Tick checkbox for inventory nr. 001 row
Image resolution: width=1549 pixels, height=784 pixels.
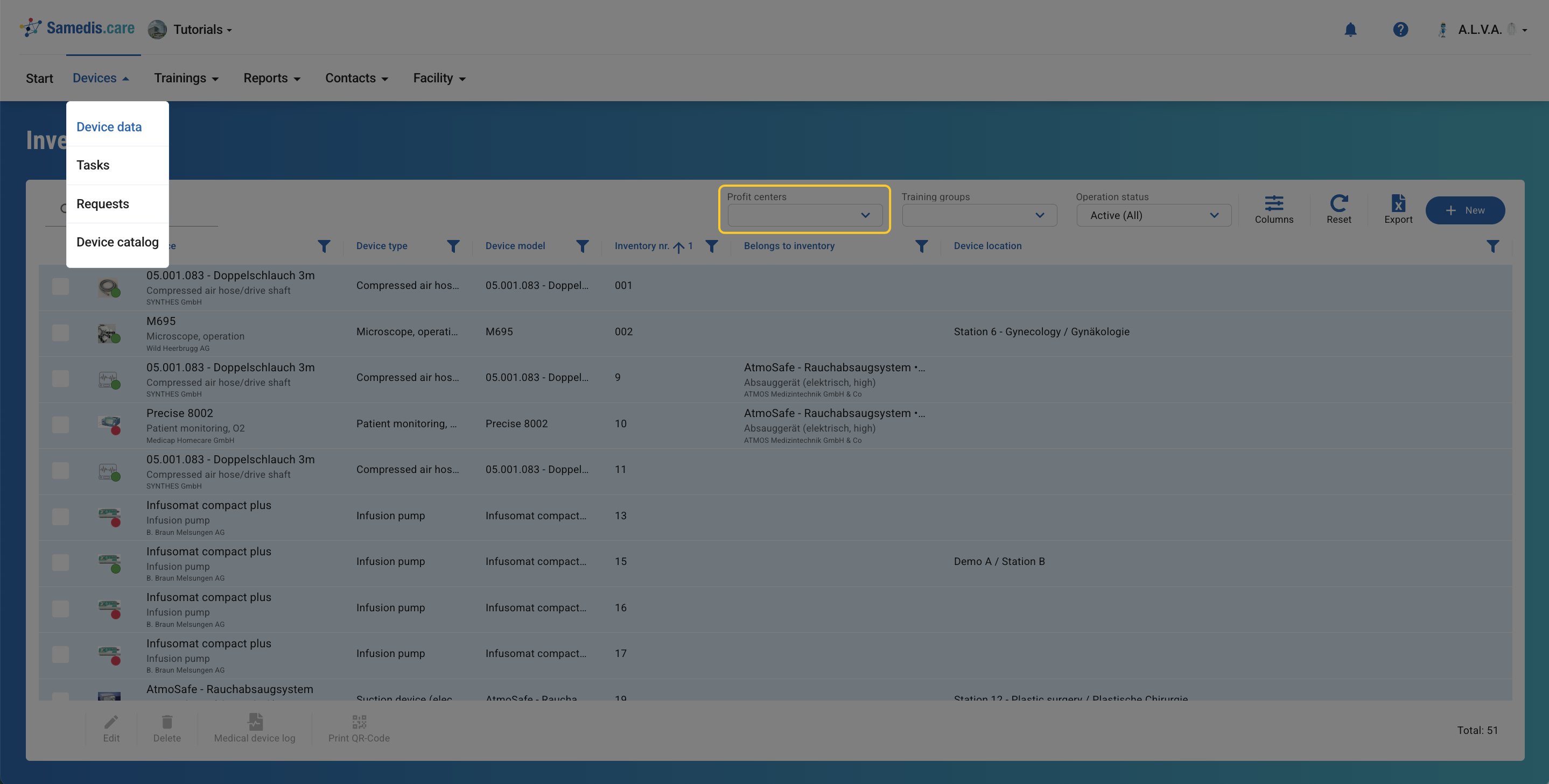pos(60,287)
